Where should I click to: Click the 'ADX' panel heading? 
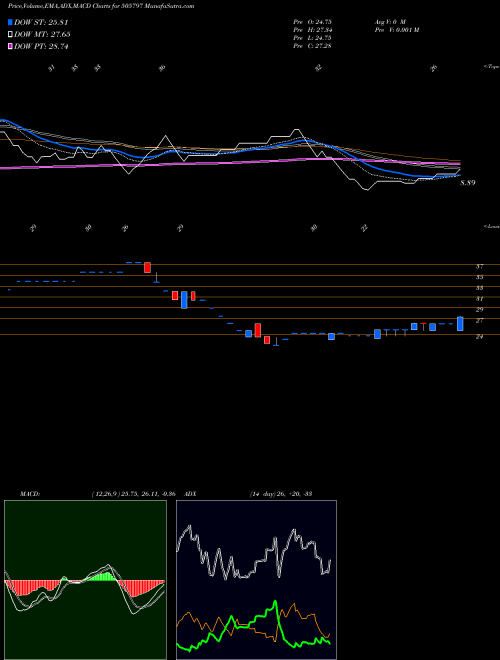pos(191,494)
